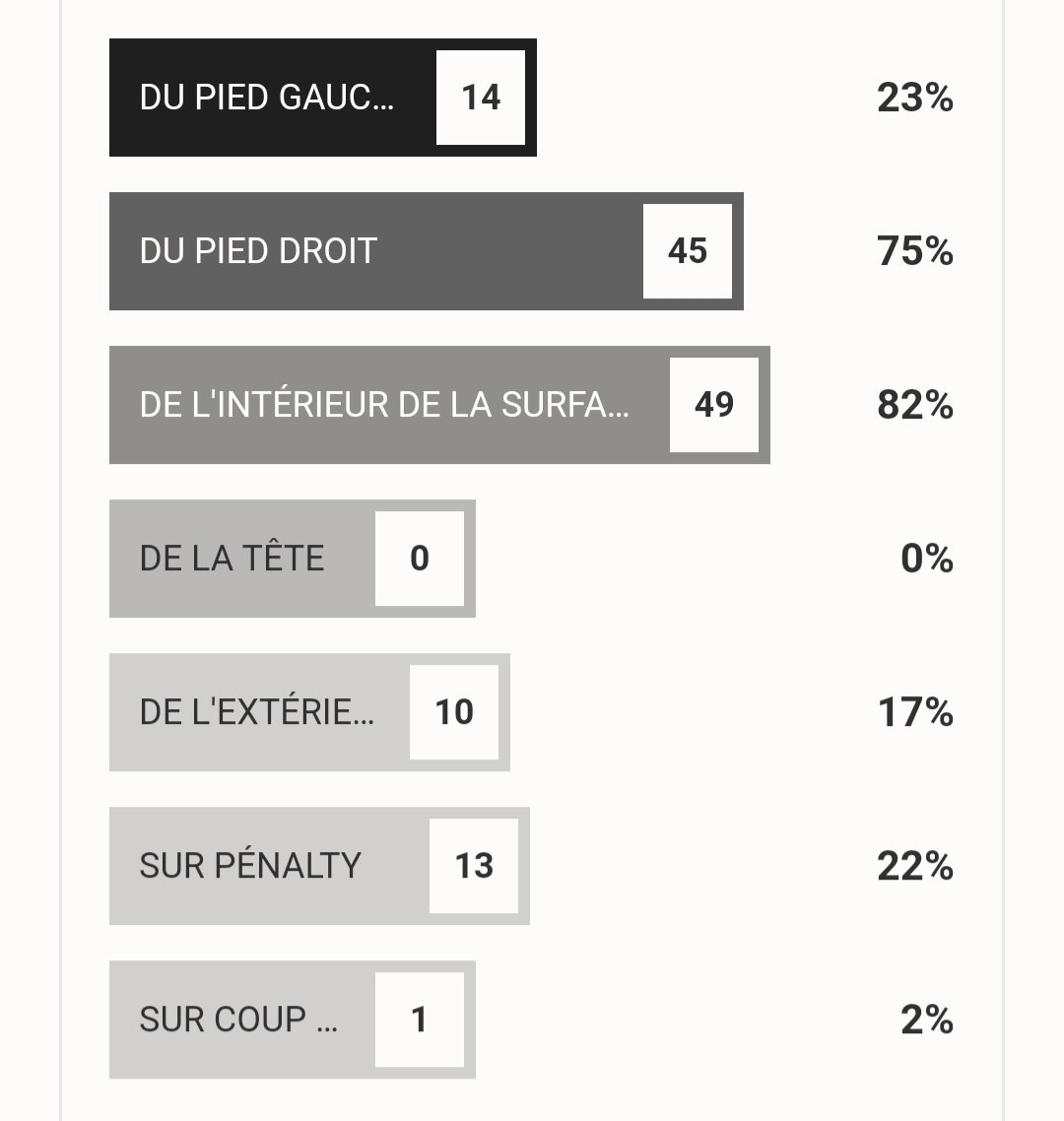Click the 17% percentage label
This screenshot has width=1064, height=1121.
pos(915,712)
